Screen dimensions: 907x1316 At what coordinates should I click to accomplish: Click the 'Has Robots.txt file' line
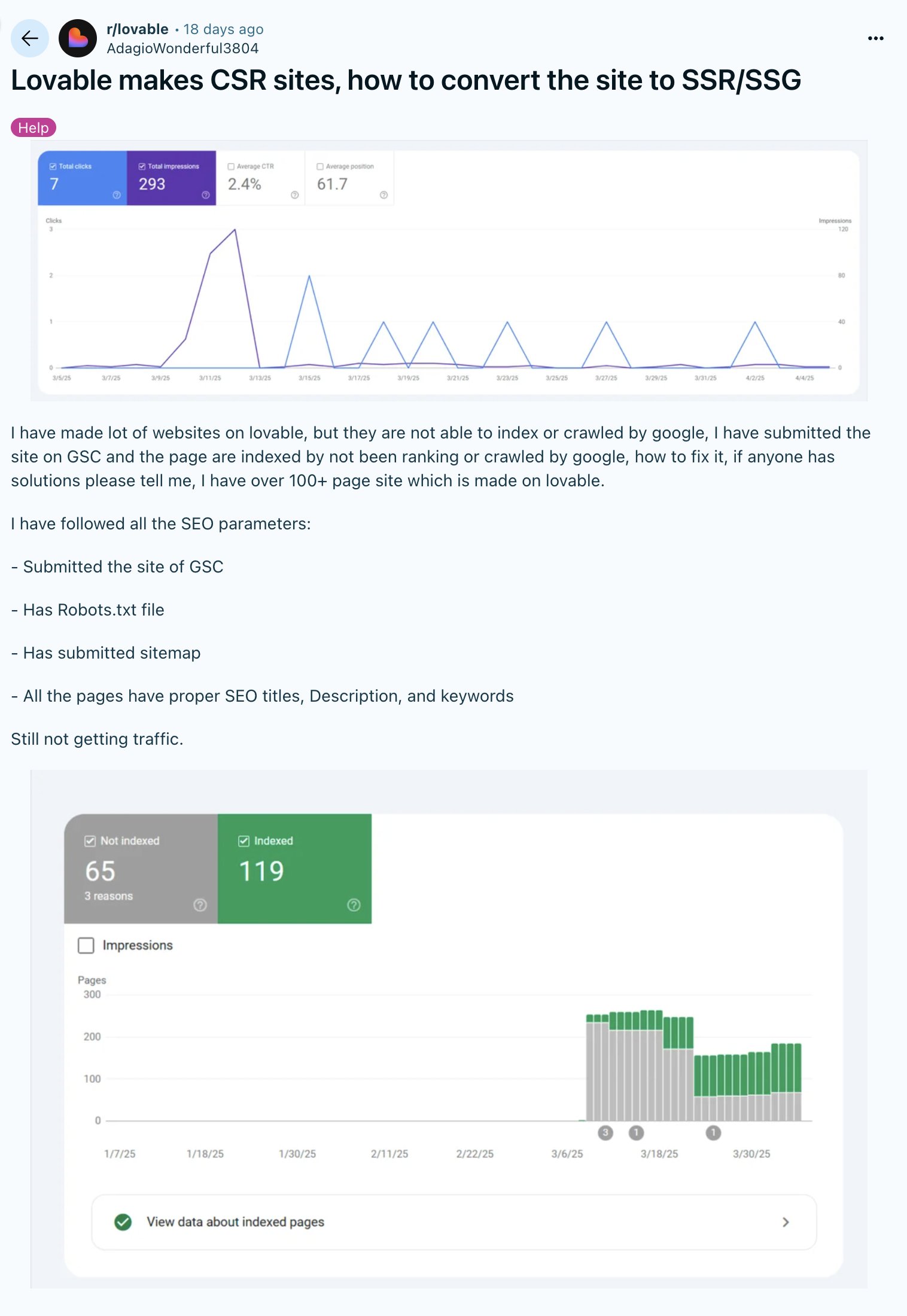tap(87, 610)
